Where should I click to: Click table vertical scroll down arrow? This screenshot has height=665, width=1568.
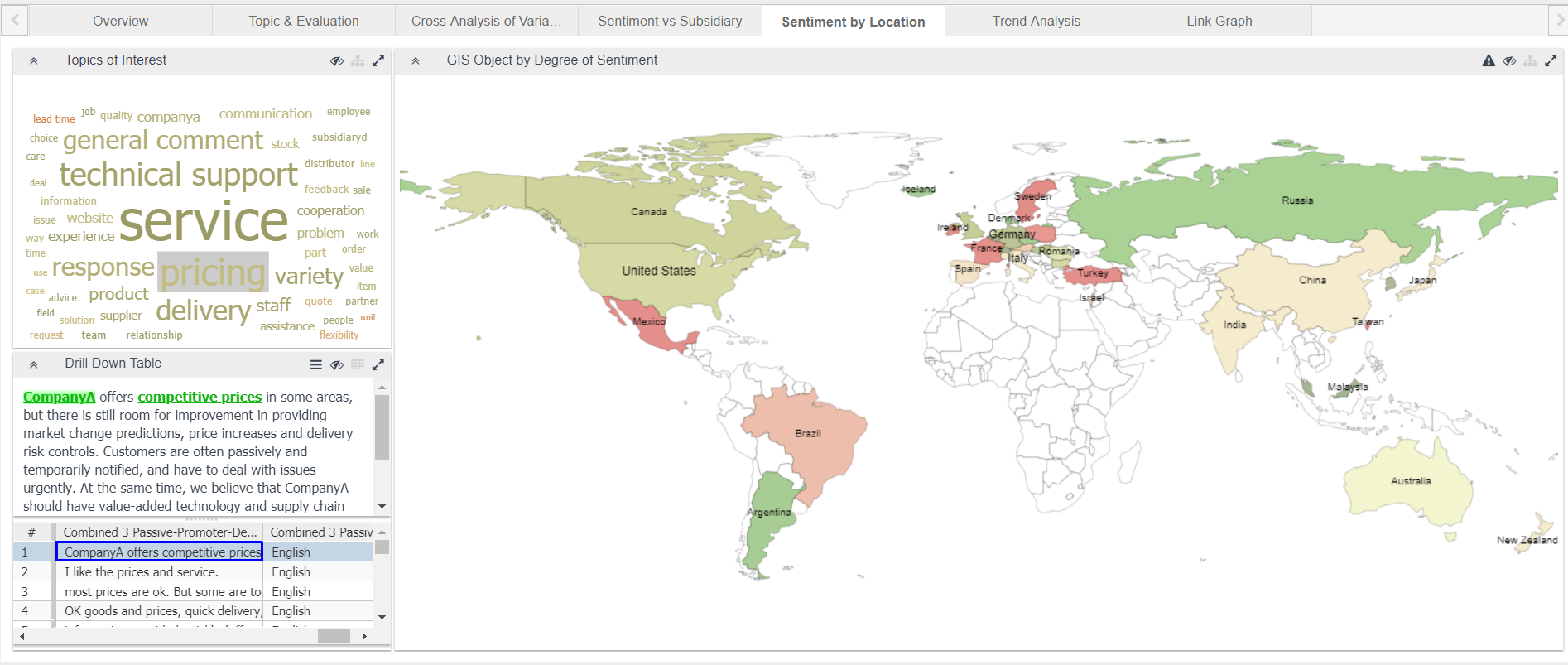tap(382, 617)
